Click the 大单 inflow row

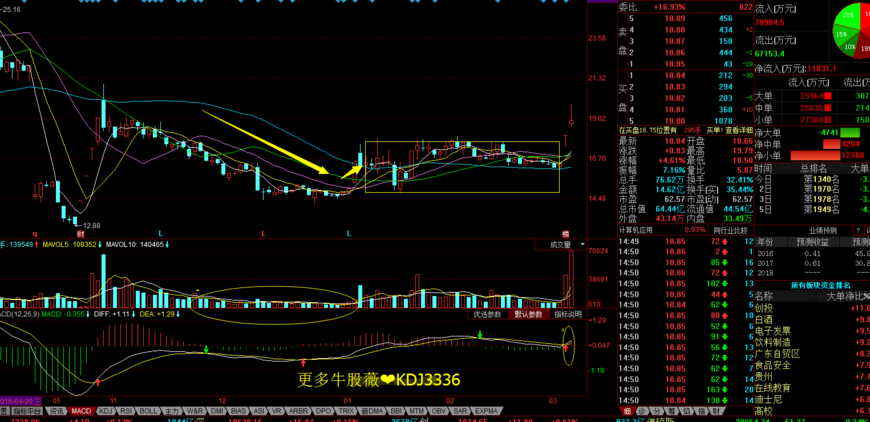[x=812, y=96]
